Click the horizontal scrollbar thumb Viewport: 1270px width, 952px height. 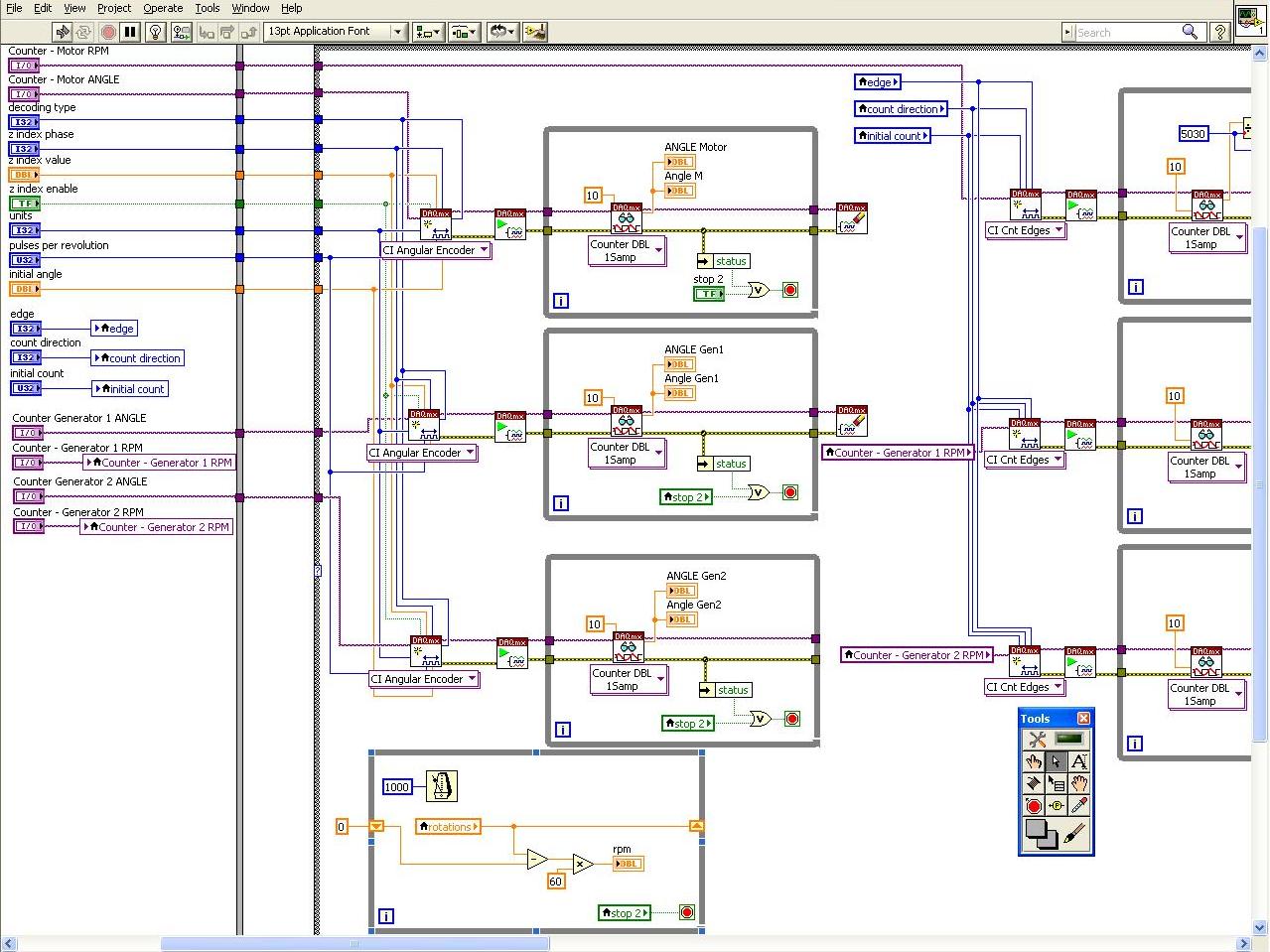(354, 943)
